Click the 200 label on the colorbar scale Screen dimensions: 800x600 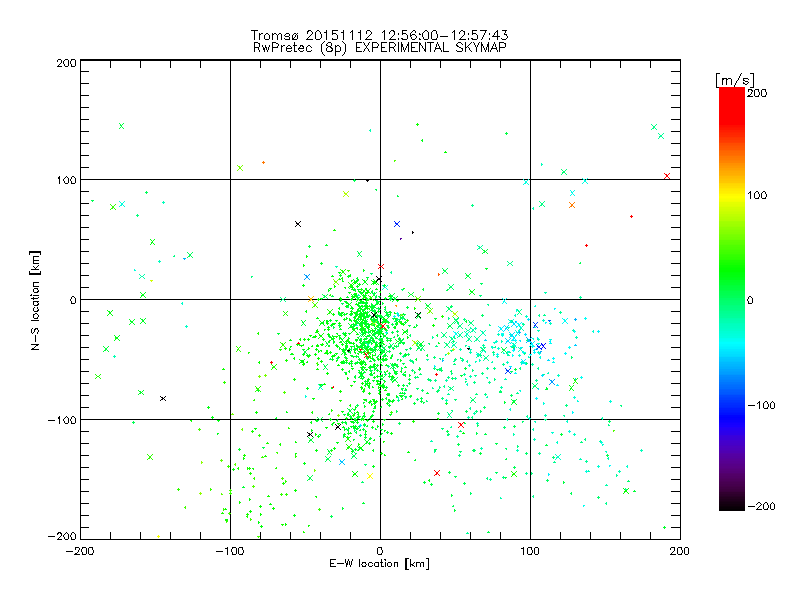click(x=757, y=93)
